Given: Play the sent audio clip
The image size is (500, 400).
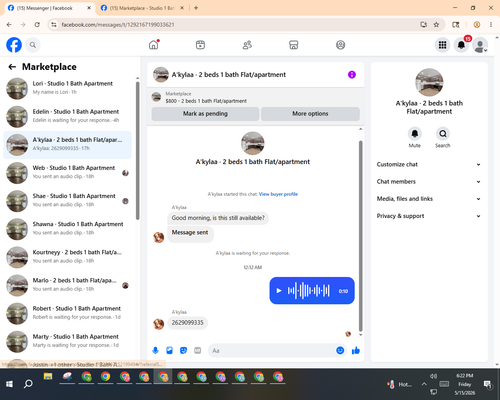Looking at the screenshot, I should tap(279, 291).
